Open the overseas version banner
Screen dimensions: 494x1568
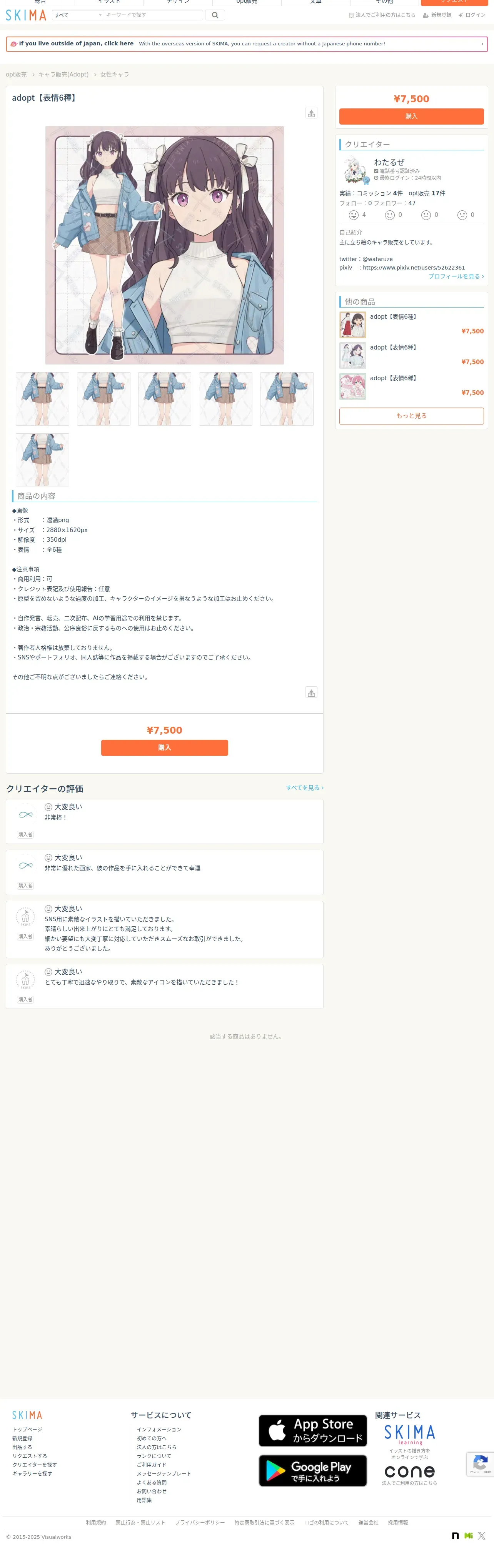(x=247, y=44)
